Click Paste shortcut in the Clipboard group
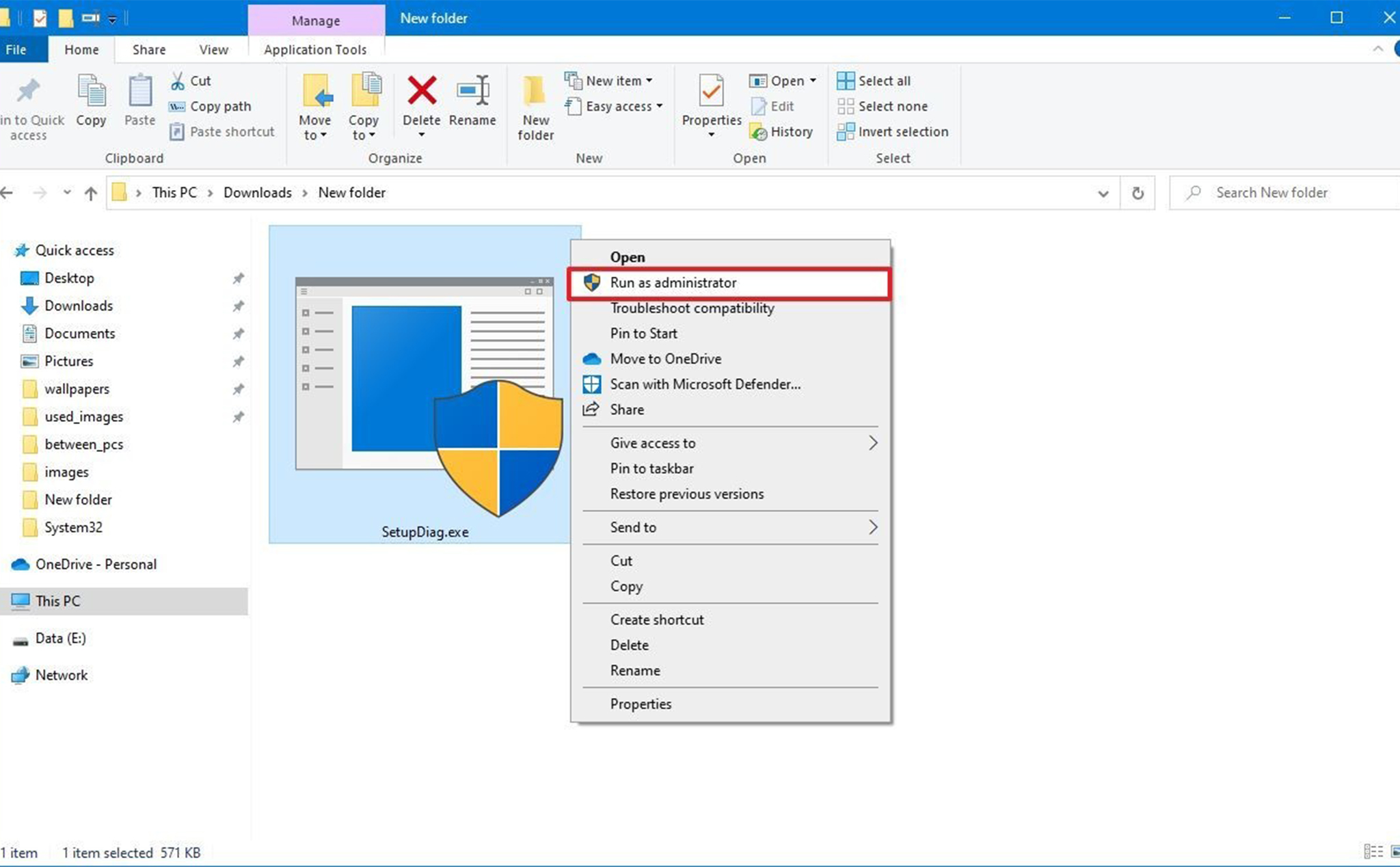 222,131
